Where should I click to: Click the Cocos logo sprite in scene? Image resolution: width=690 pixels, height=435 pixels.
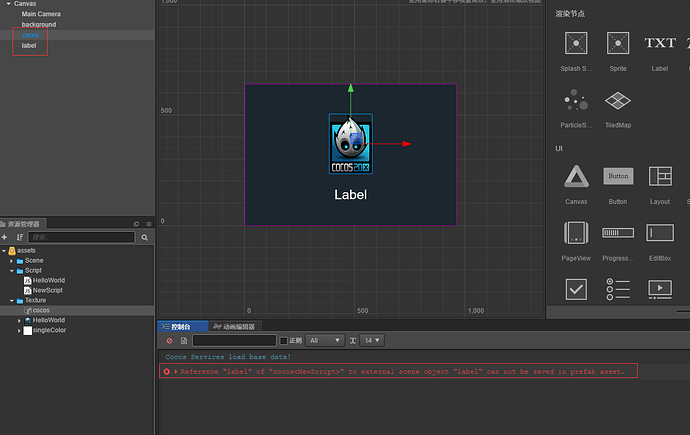[351, 144]
